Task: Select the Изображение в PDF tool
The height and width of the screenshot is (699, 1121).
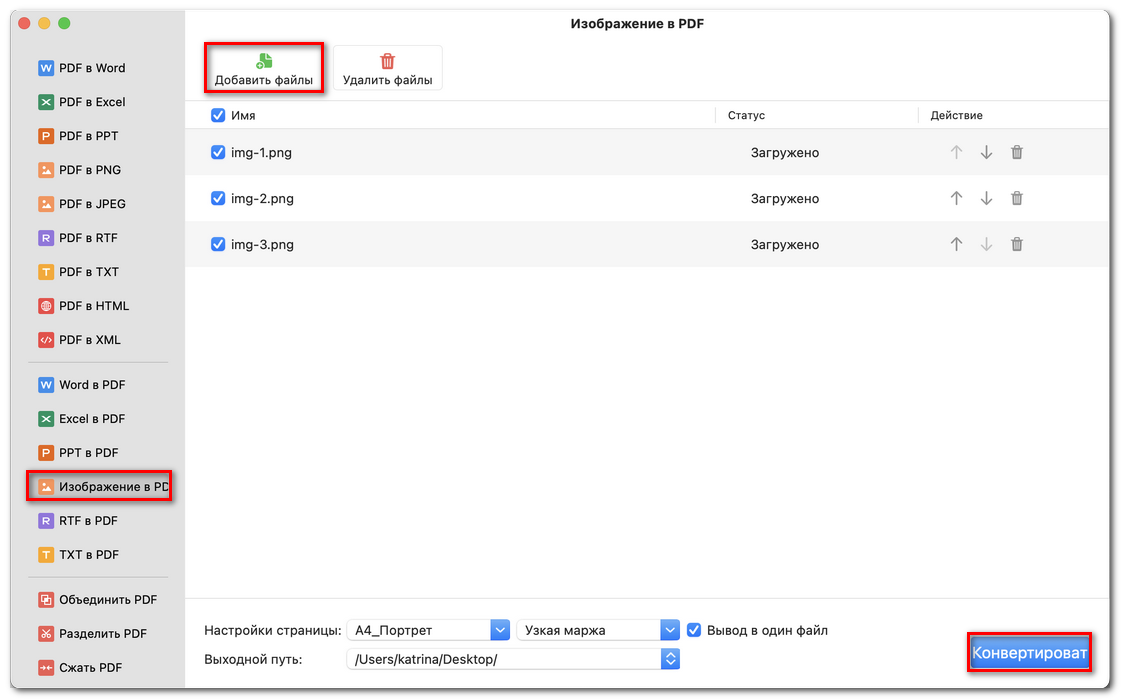Action: coord(97,486)
